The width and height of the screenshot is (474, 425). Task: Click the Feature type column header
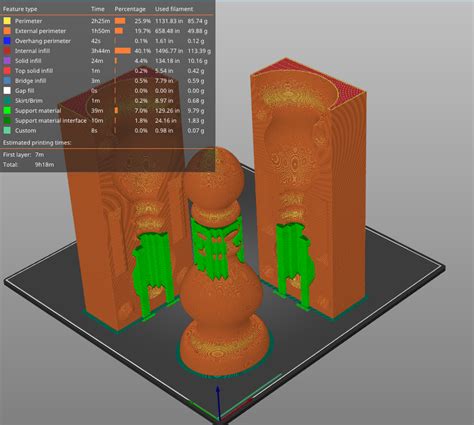coord(20,9)
